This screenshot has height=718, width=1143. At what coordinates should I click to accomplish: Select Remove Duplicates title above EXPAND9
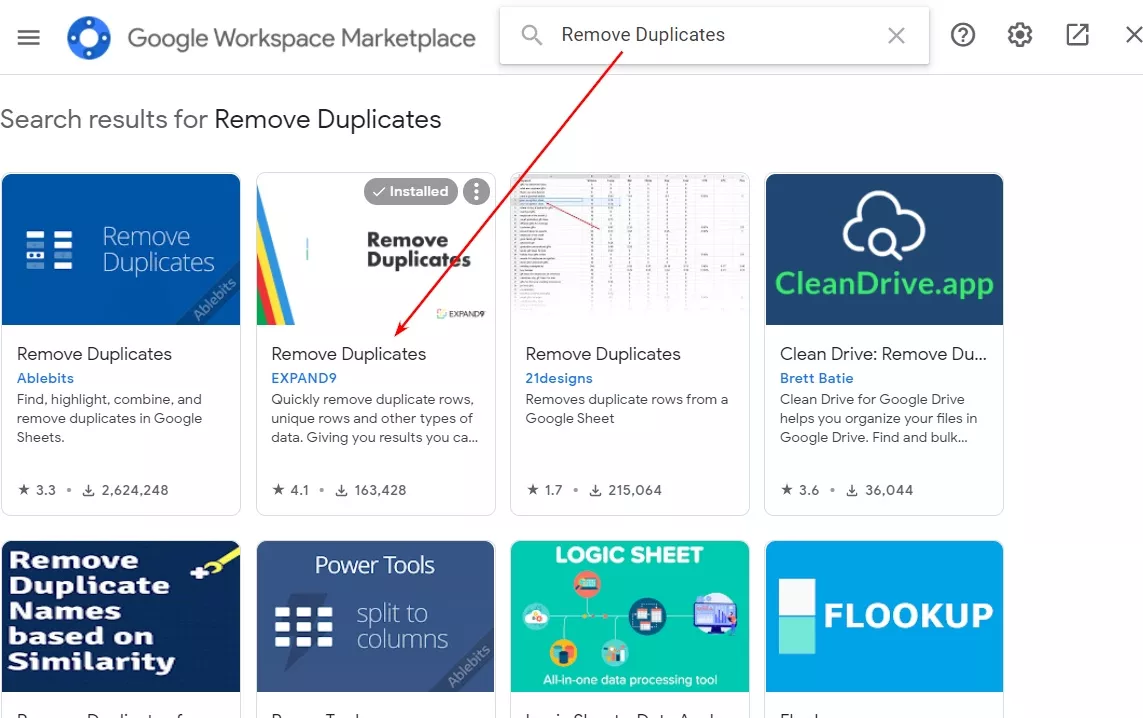coord(348,354)
